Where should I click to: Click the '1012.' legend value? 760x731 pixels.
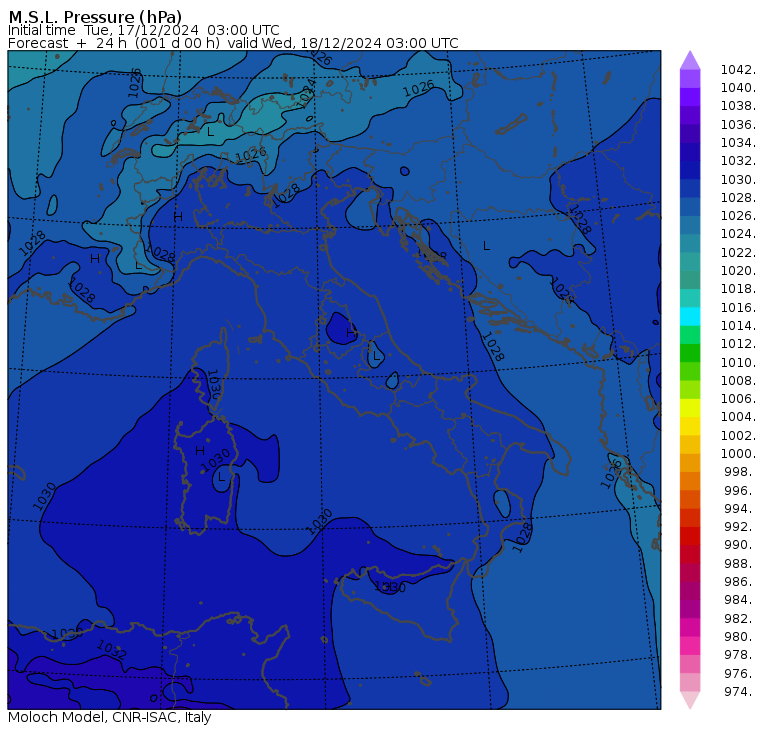click(738, 344)
